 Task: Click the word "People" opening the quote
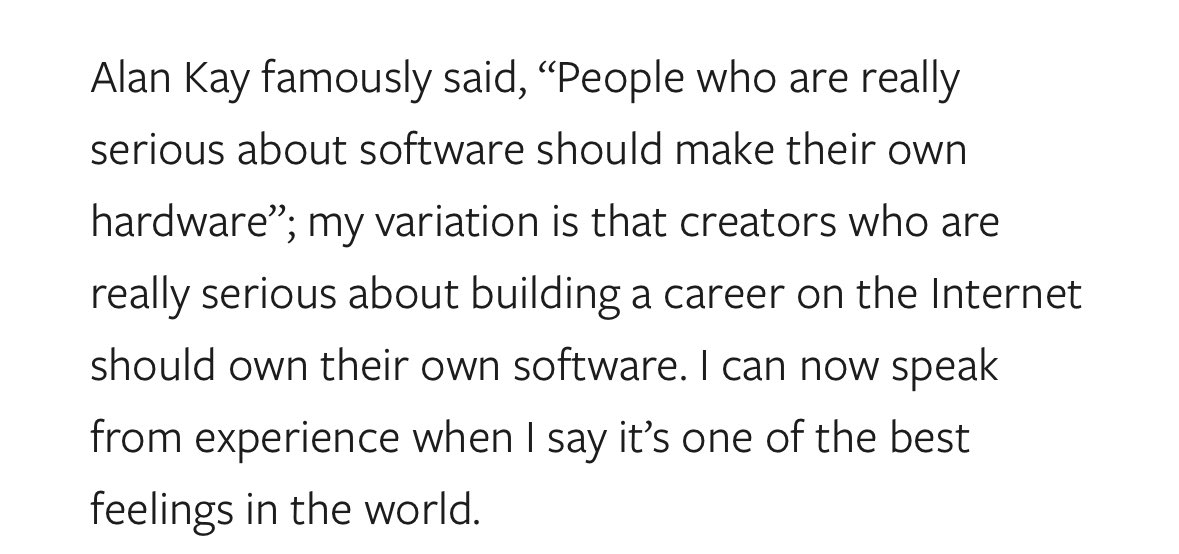tap(619, 80)
